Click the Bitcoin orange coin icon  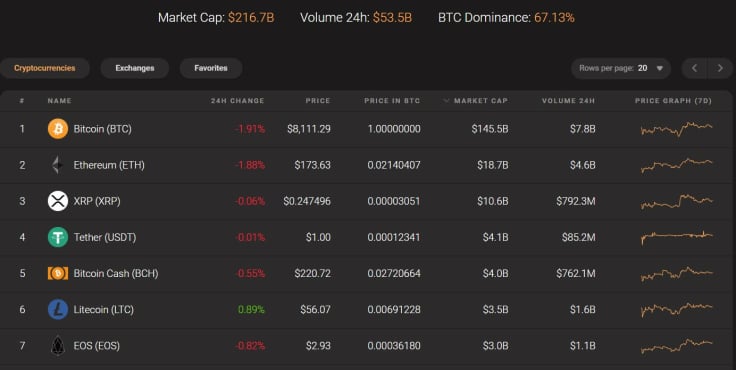pyautogui.click(x=58, y=129)
